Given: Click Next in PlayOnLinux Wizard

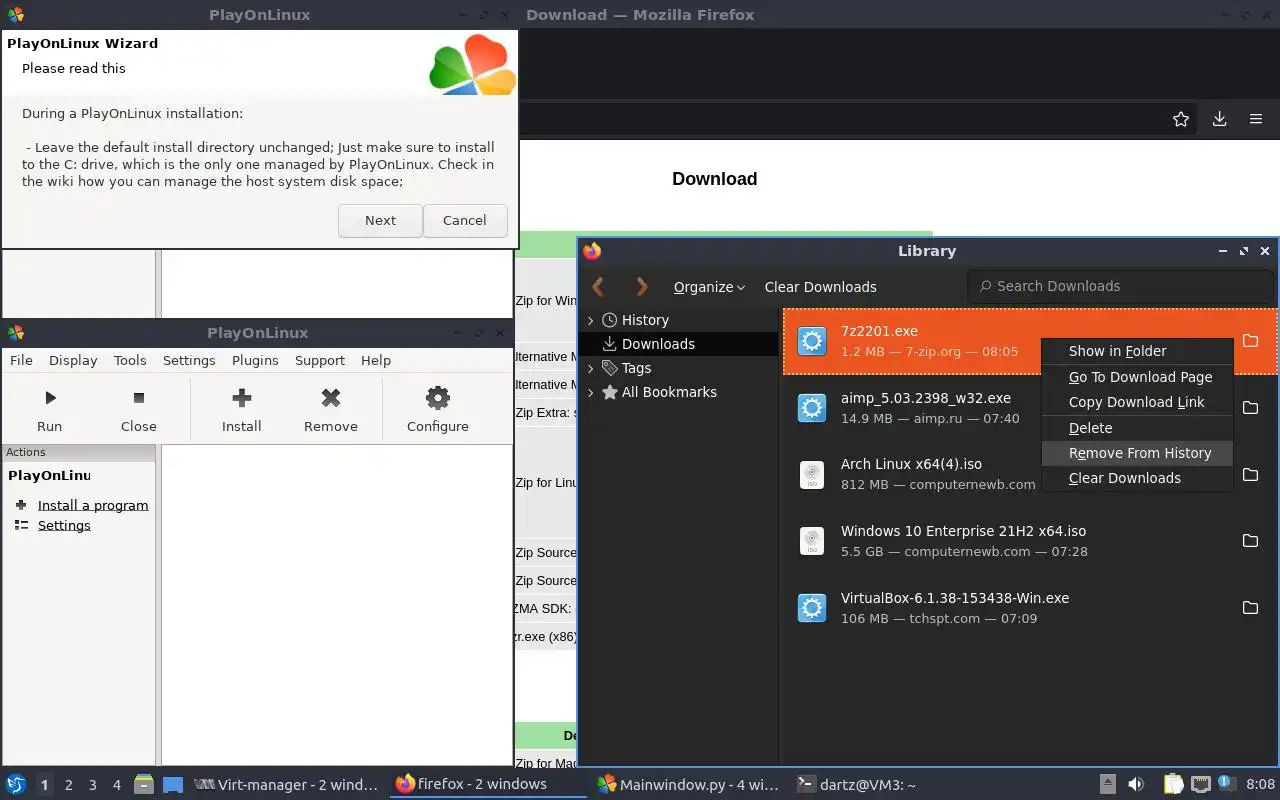Looking at the screenshot, I should [x=380, y=221].
